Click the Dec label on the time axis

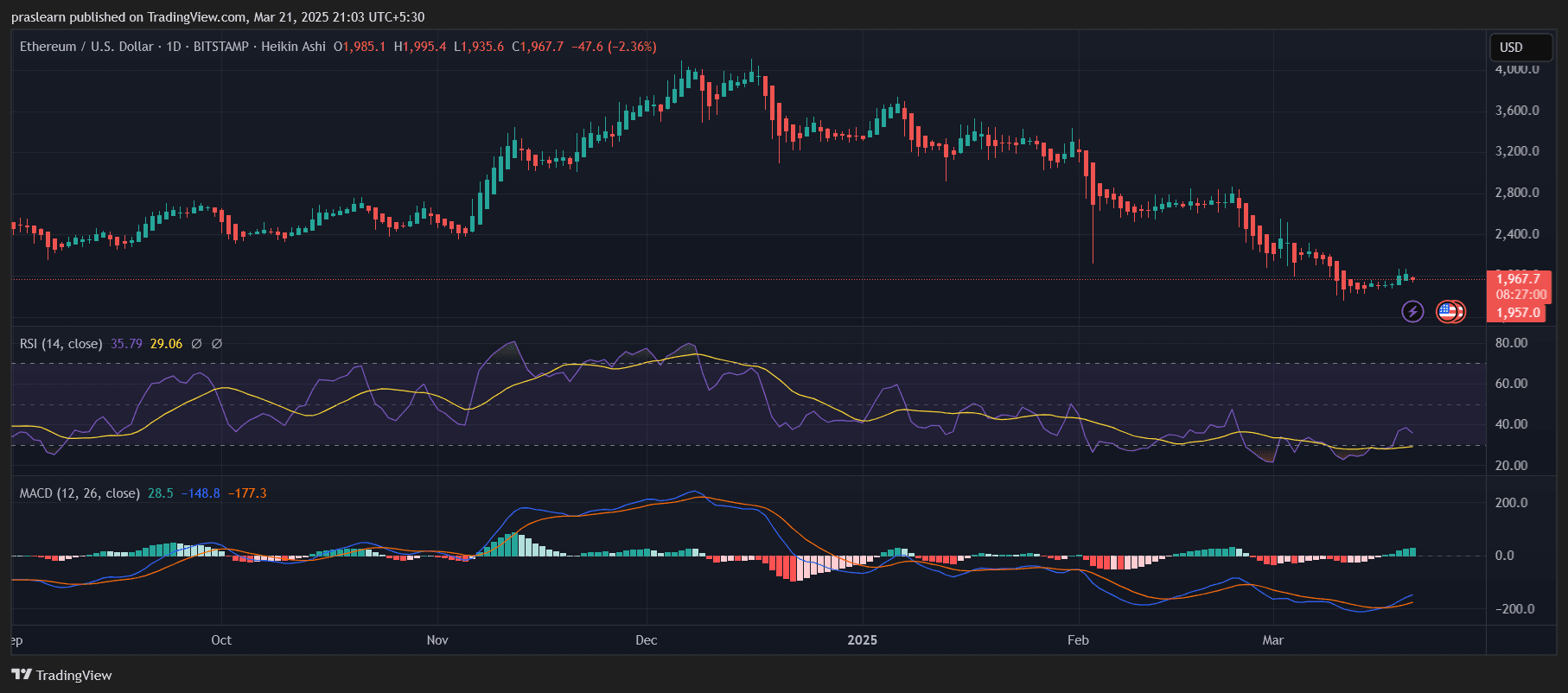[646, 640]
